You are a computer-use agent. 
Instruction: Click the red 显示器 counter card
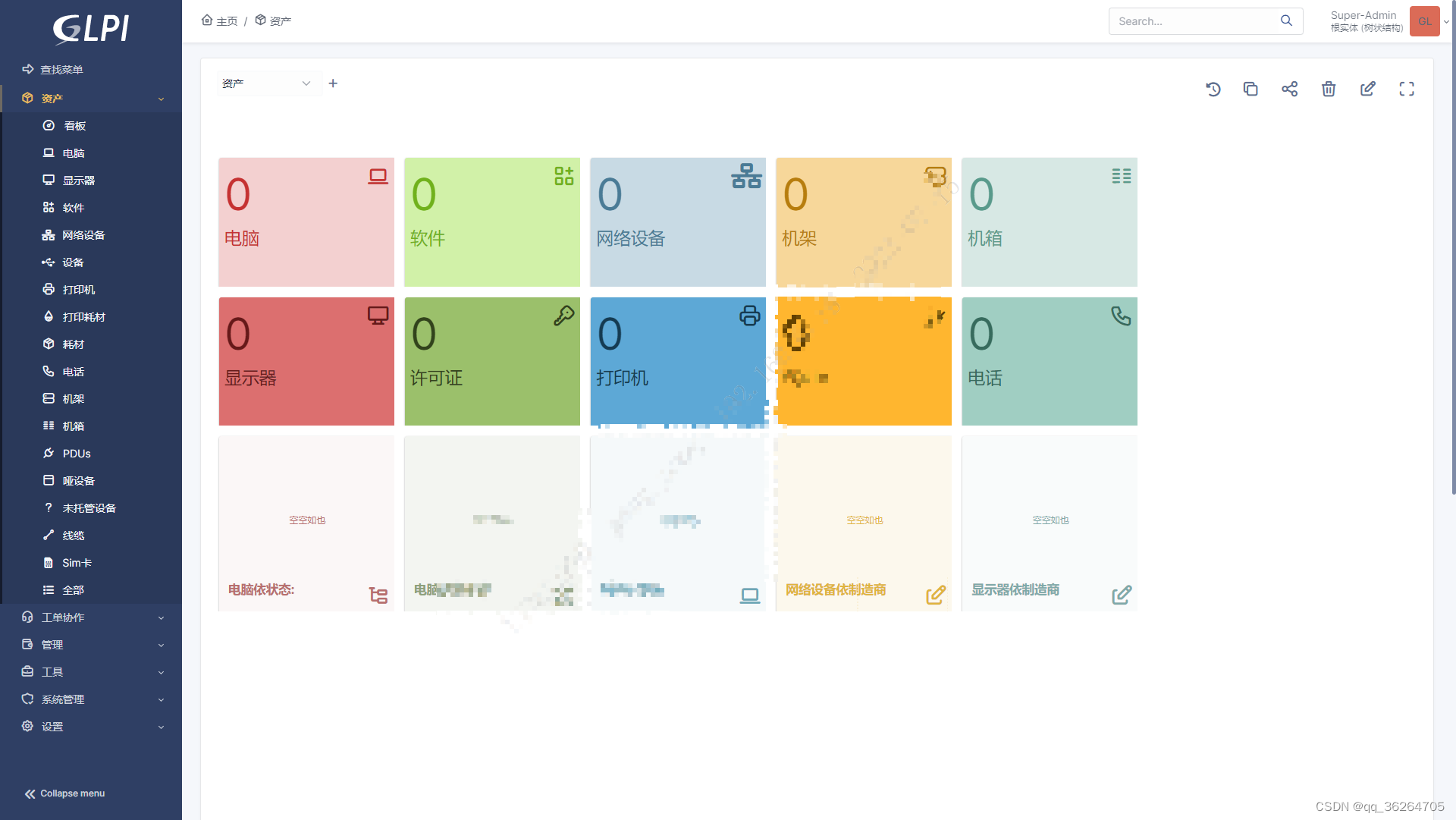coord(306,361)
